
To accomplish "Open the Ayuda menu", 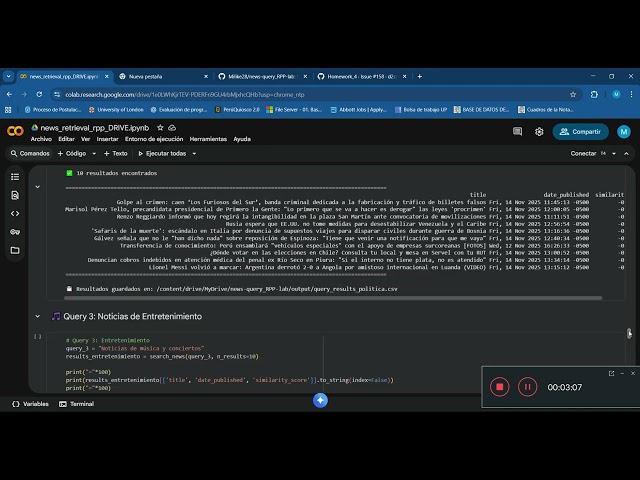I will [x=242, y=139].
